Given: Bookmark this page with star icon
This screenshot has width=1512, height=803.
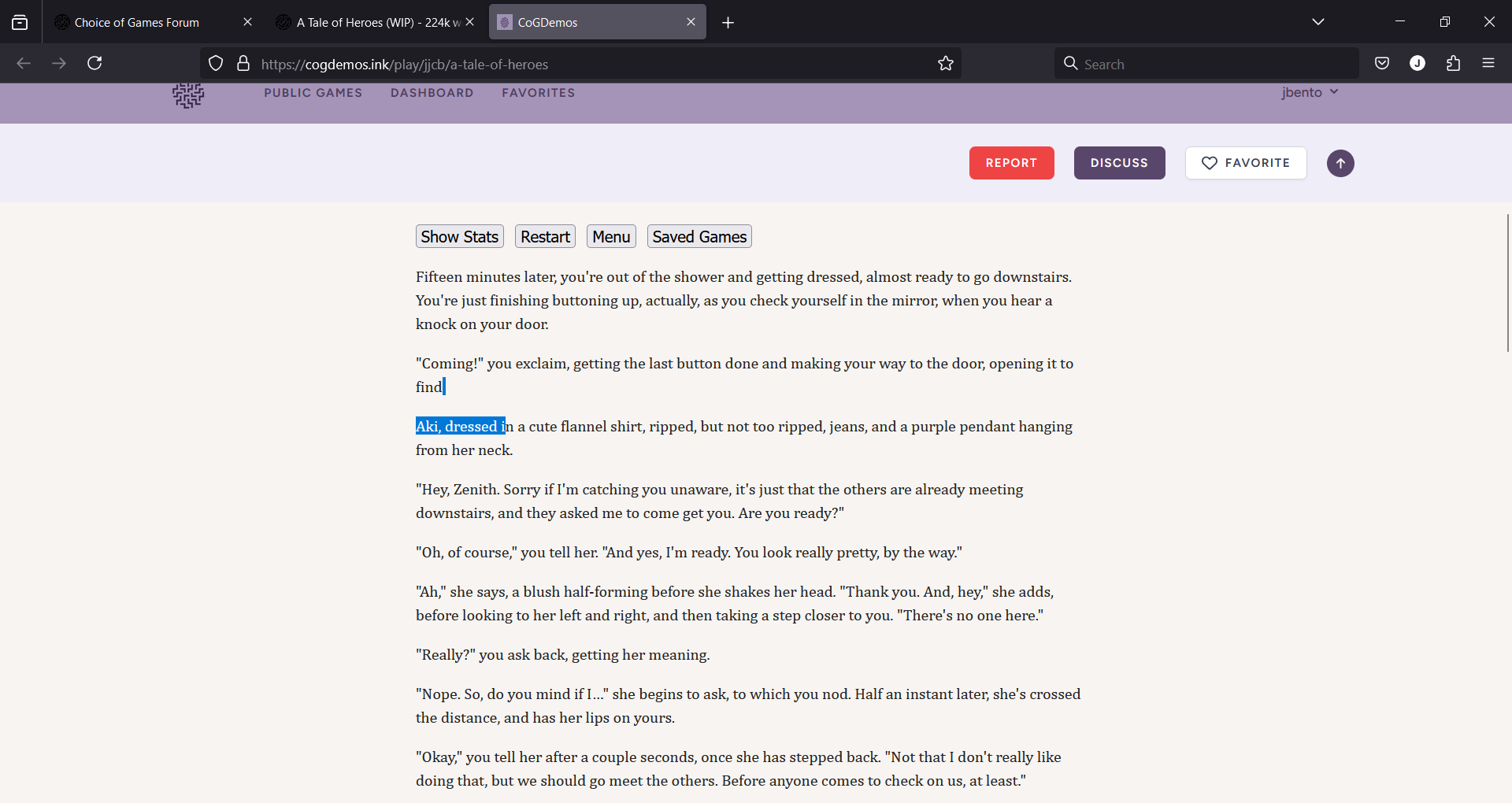Looking at the screenshot, I should pos(946,63).
